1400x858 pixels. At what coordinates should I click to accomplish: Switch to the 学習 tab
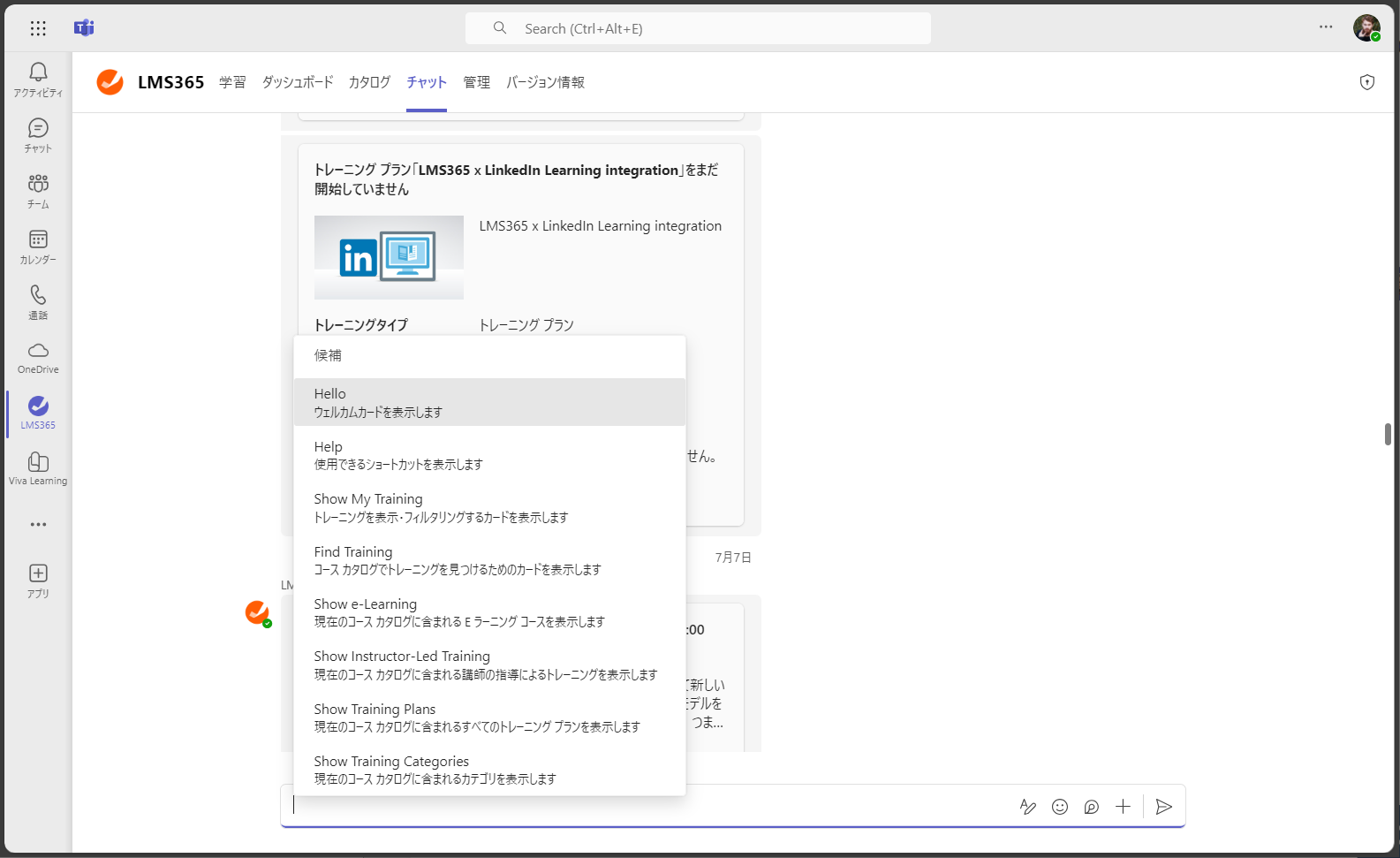pos(232,82)
